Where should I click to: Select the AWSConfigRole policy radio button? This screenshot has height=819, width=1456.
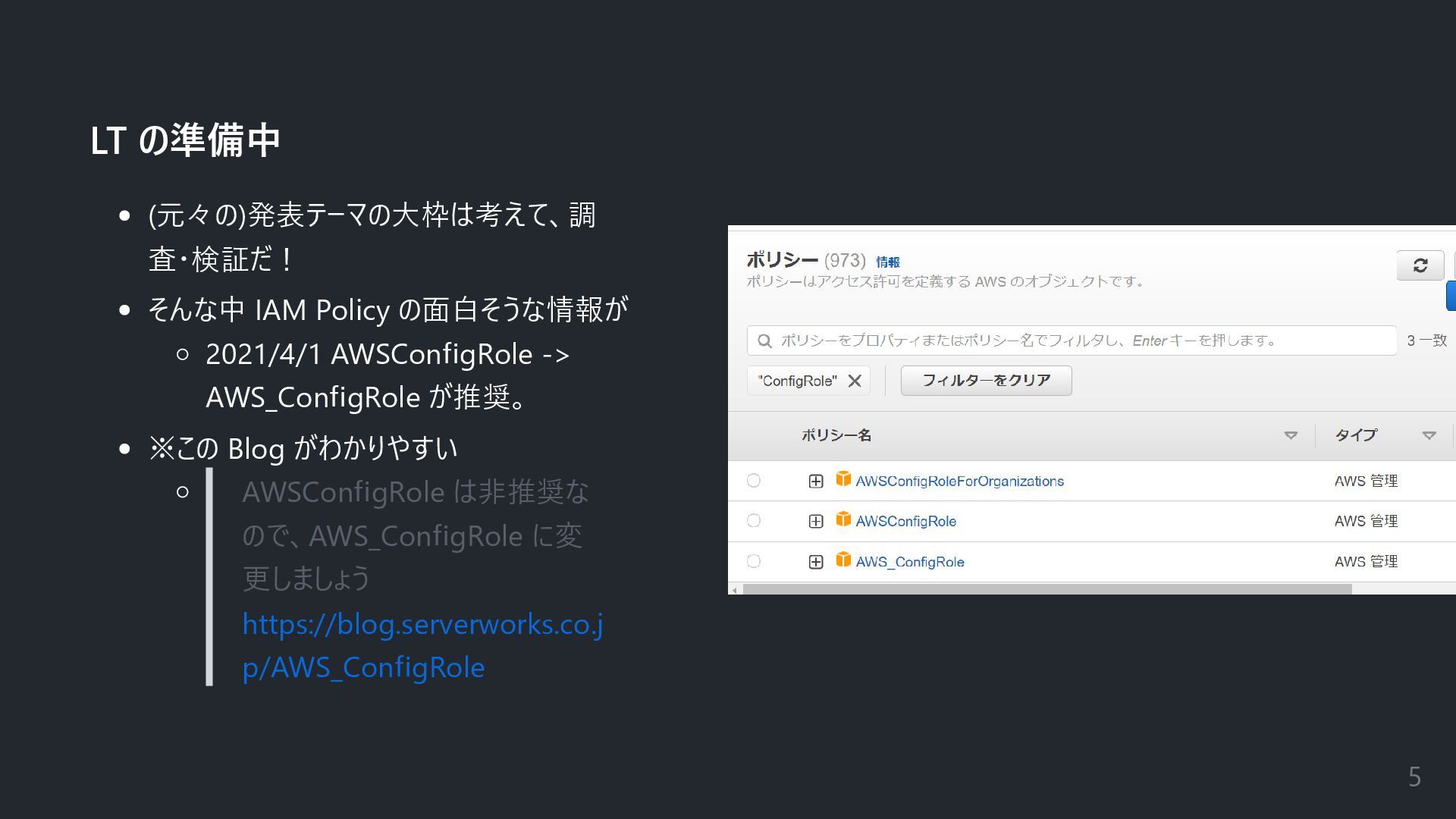753,521
